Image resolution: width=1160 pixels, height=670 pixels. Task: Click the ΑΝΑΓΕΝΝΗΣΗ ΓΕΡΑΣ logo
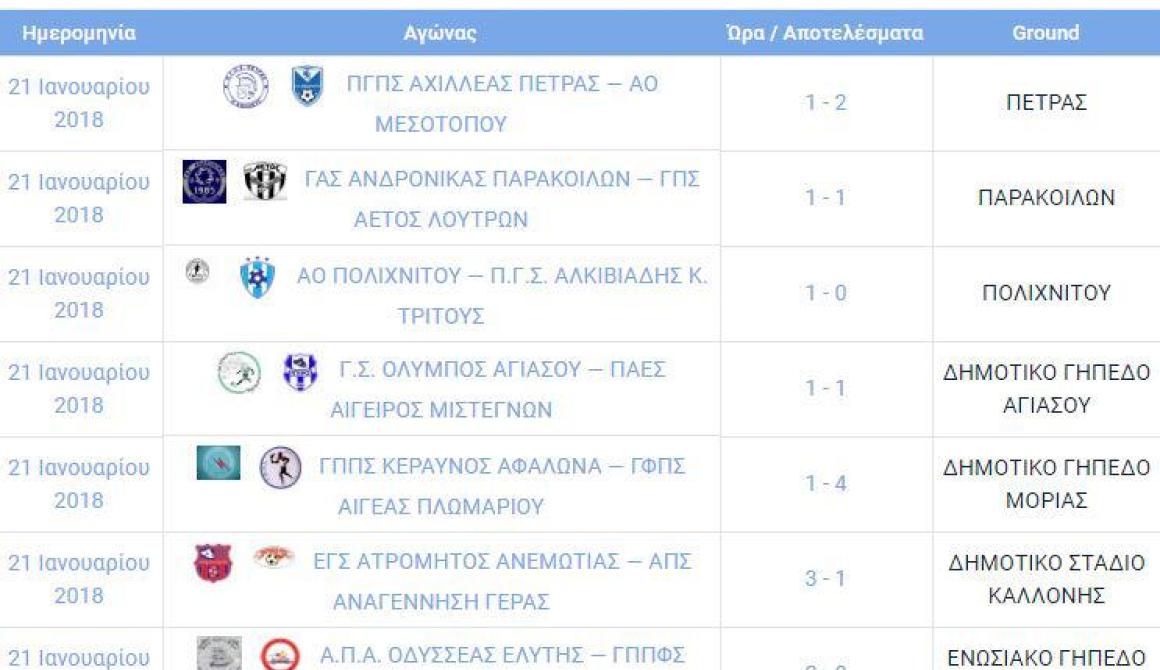274,557
